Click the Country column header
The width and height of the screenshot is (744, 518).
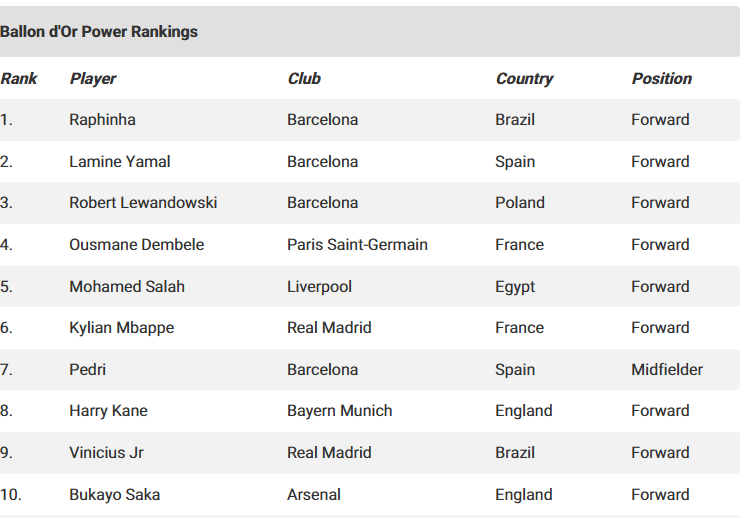tap(524, 79)
